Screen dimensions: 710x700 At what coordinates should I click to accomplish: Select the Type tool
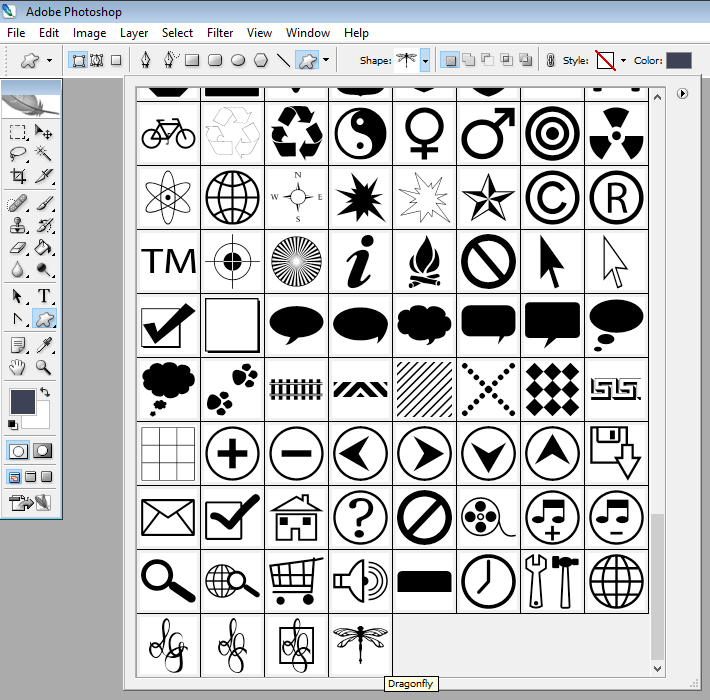point(43,296)
